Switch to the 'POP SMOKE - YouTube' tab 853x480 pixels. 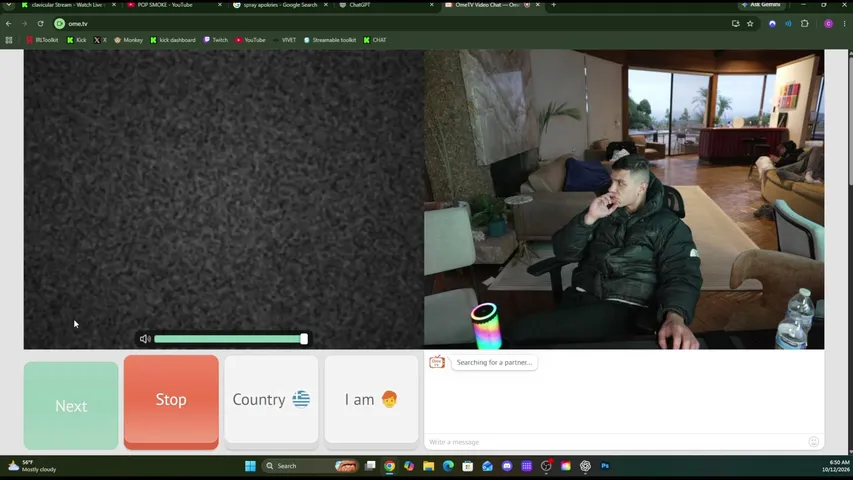(x=165, y=5)
